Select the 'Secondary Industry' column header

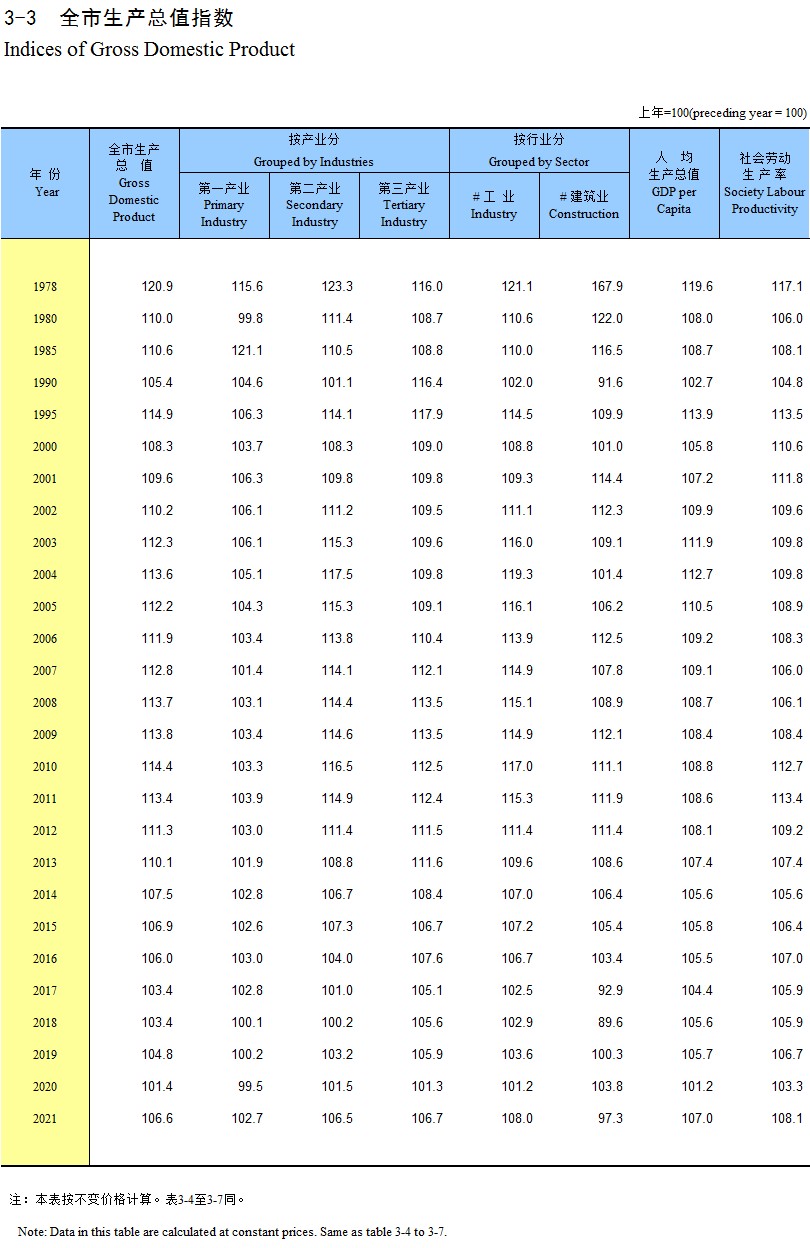pos(314,205)
